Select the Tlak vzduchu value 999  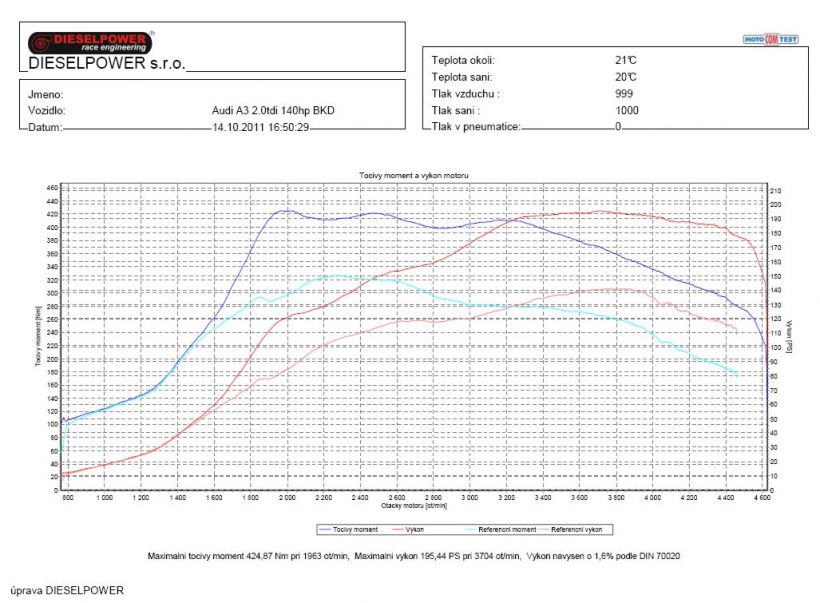click(624, 93)
